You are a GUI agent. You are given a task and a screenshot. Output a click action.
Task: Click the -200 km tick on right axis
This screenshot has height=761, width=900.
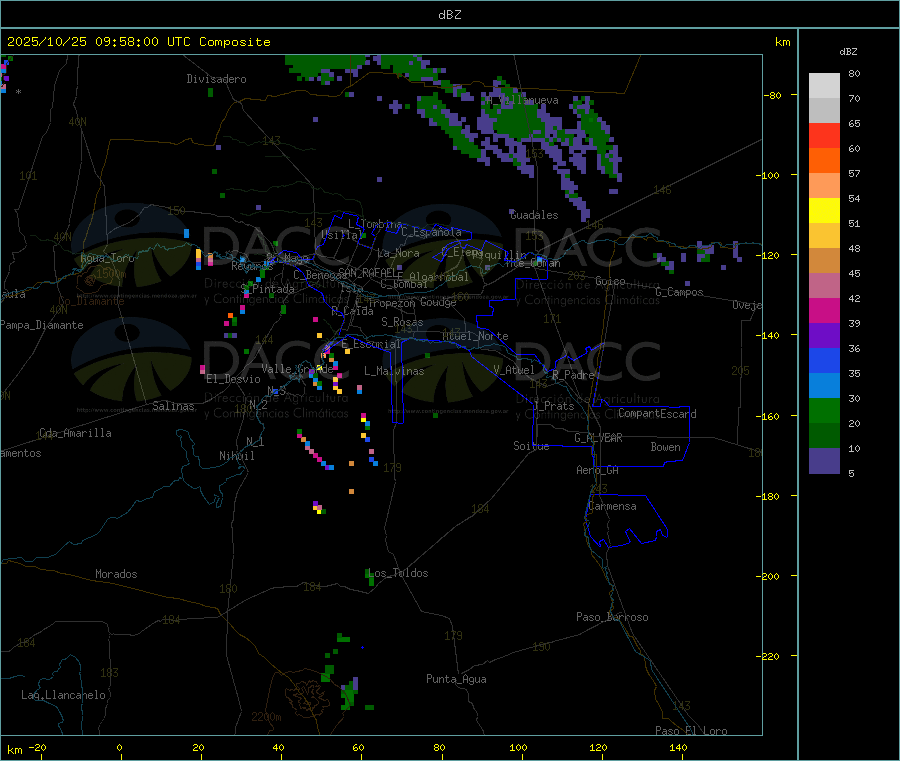click(767, 576)
